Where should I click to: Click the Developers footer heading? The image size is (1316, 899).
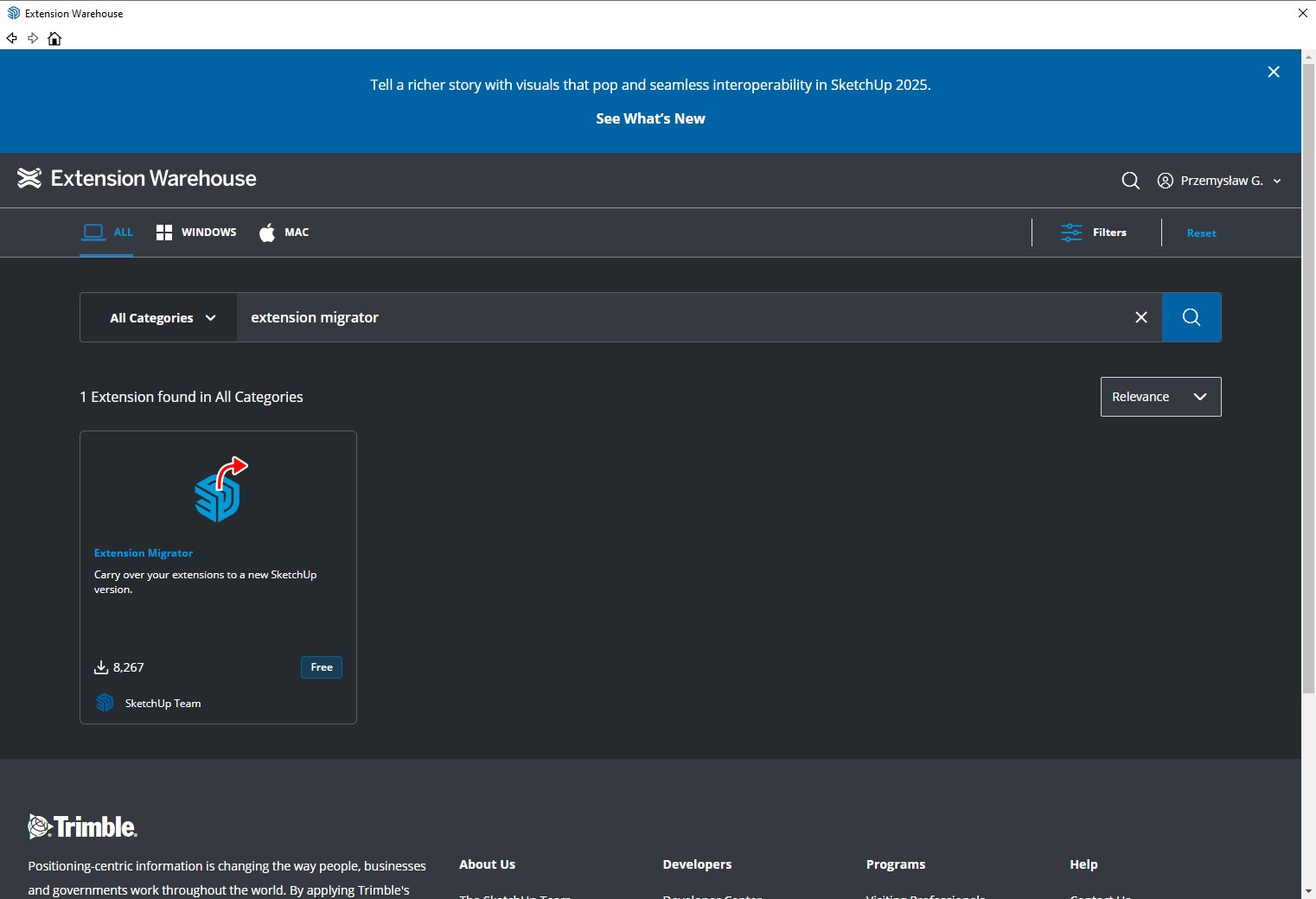point(697,864)
